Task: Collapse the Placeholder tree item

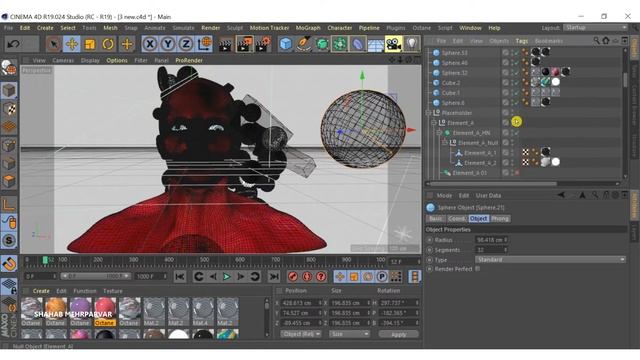Action: coord(429,113)
